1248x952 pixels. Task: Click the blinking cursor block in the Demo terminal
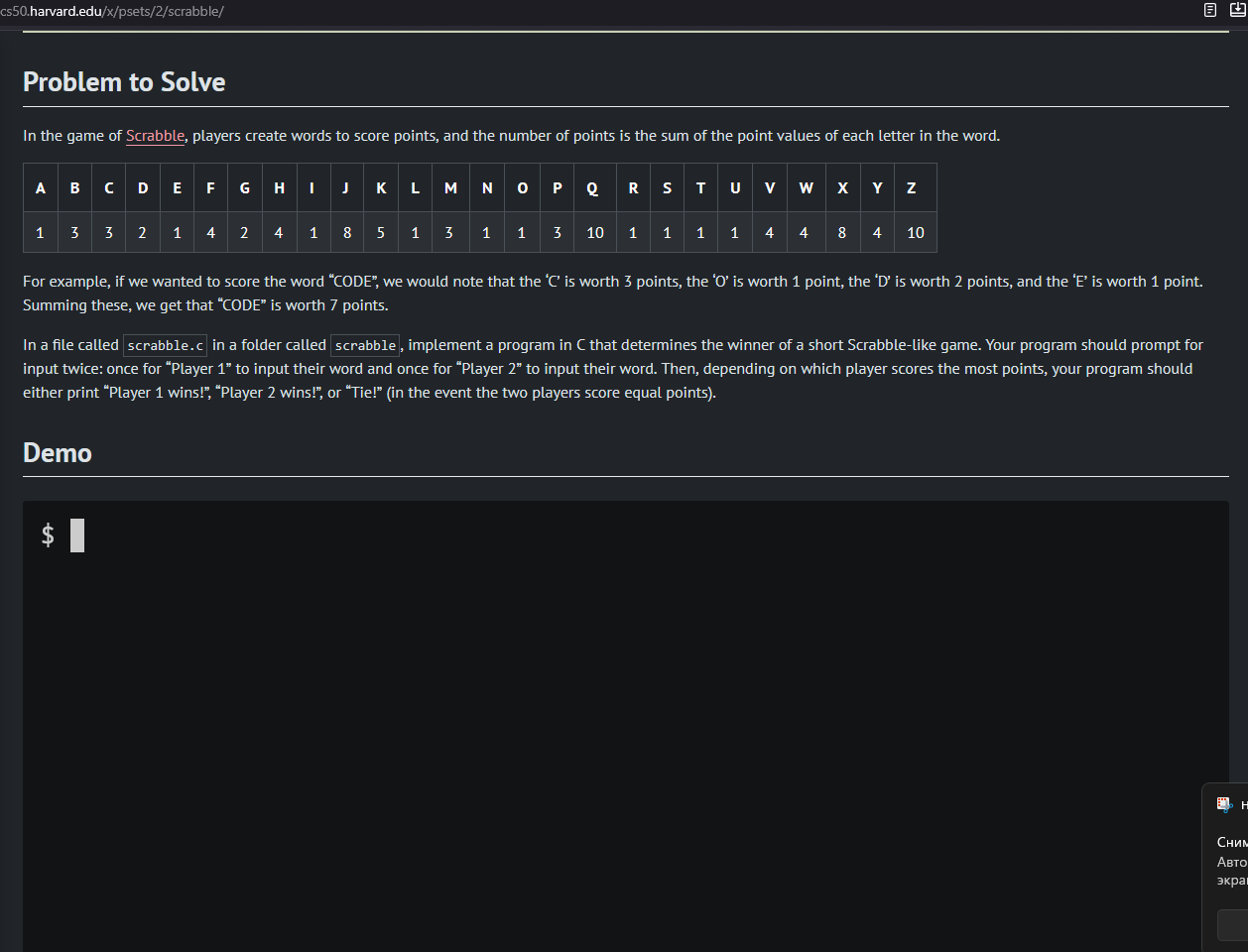tap(77, 535)
